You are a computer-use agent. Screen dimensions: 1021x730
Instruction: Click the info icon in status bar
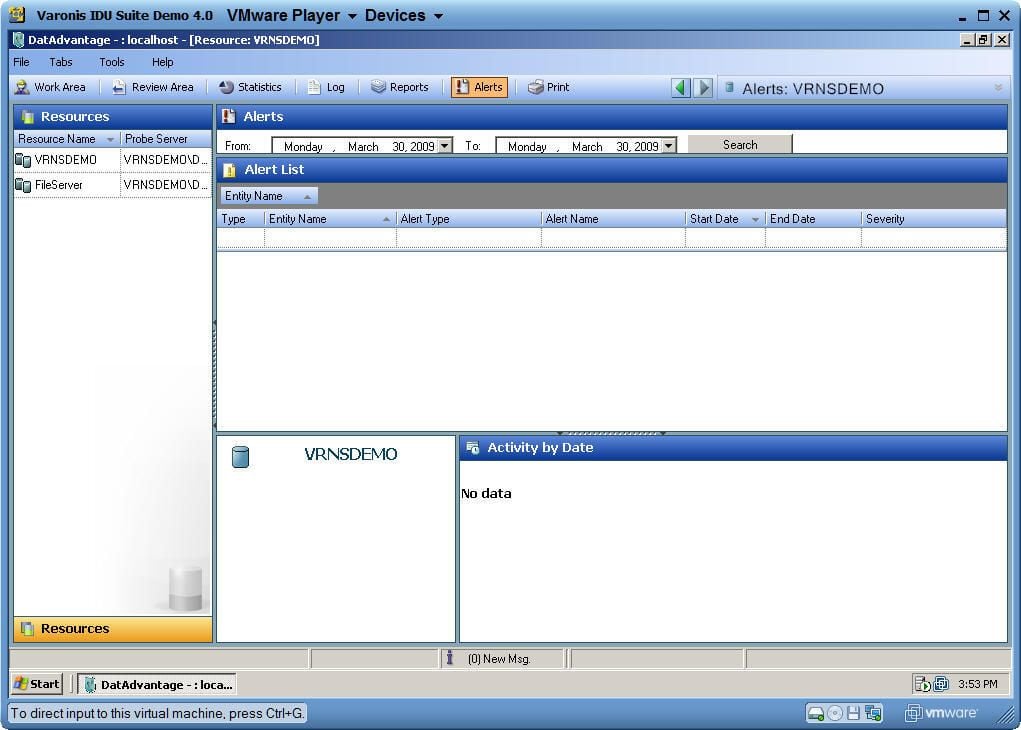pyautogui.click(x=449, y=658)
